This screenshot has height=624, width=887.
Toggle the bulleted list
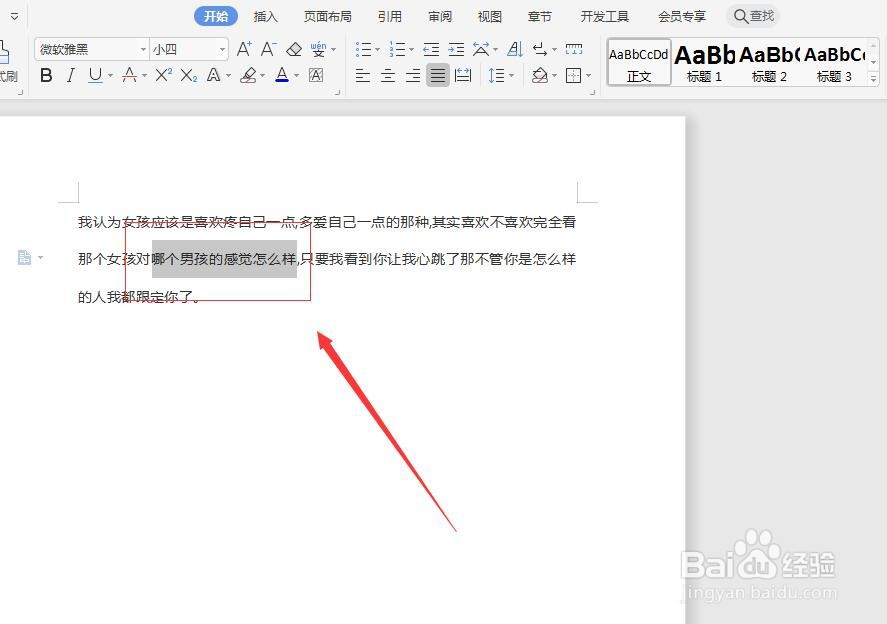click(x=364, y=48)
